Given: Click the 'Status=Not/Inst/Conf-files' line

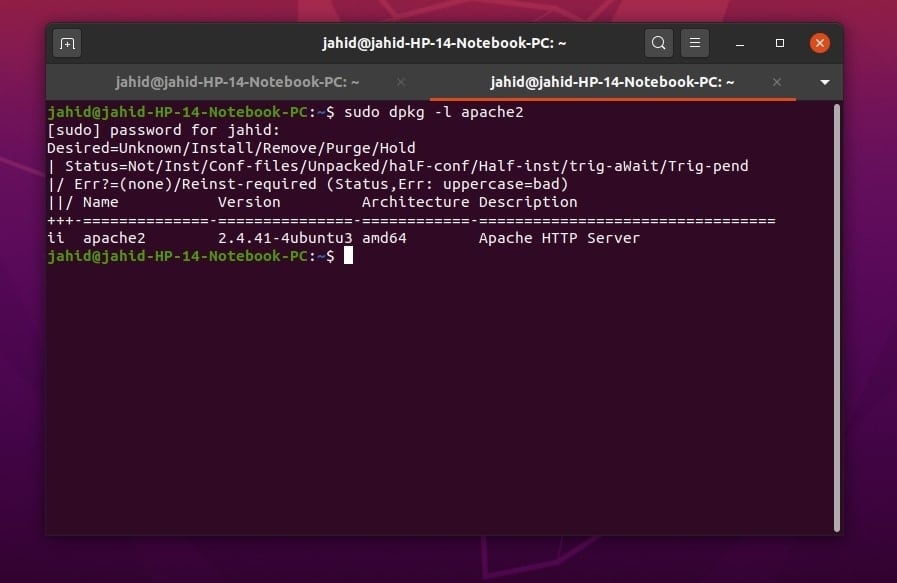Looking at the screenshot, I should [398, 166].
